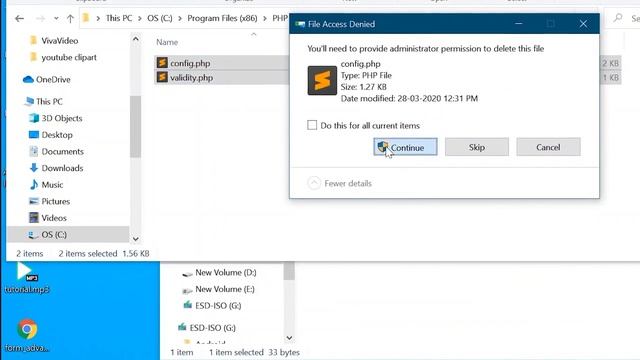This screenshot has height=360, width=640.
Task: Open Downloads in the navigation pane
Action: tap(62, 168)
